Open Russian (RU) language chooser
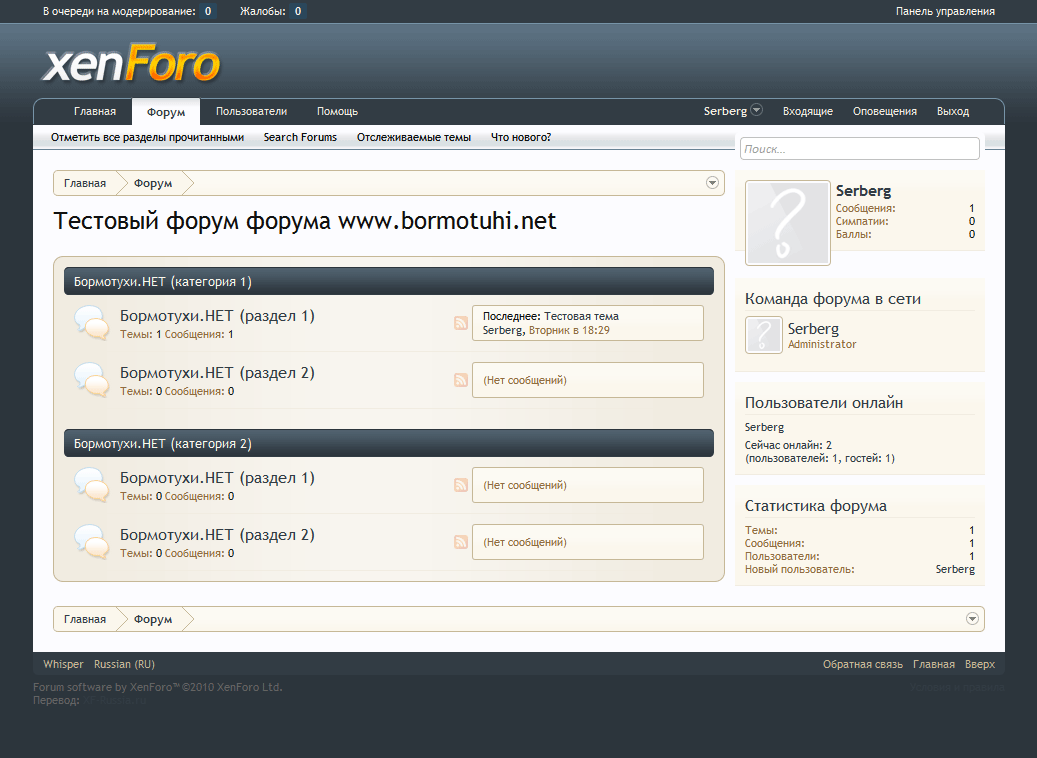Viewport: 1037px width, 758px height. coord(124,664)
